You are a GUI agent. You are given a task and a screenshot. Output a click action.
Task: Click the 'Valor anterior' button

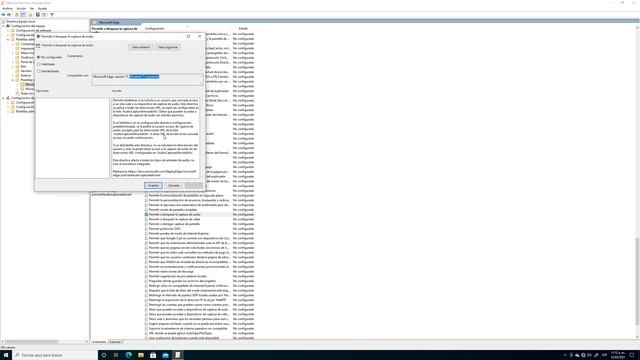(x=141, y=47)
